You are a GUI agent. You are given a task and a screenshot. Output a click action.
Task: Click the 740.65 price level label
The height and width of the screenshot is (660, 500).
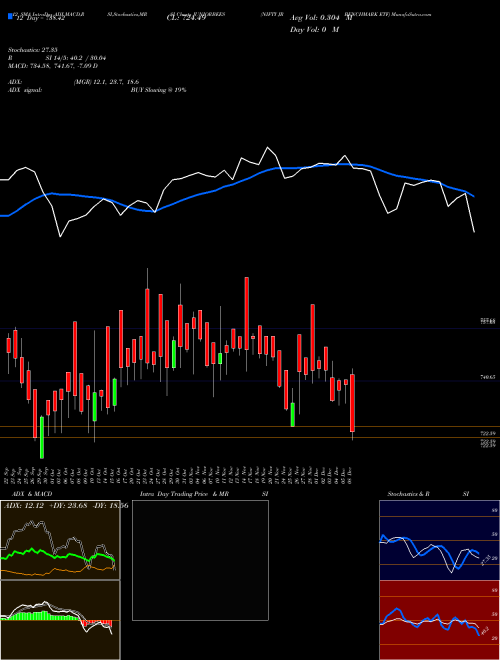(x=487, y=378)
